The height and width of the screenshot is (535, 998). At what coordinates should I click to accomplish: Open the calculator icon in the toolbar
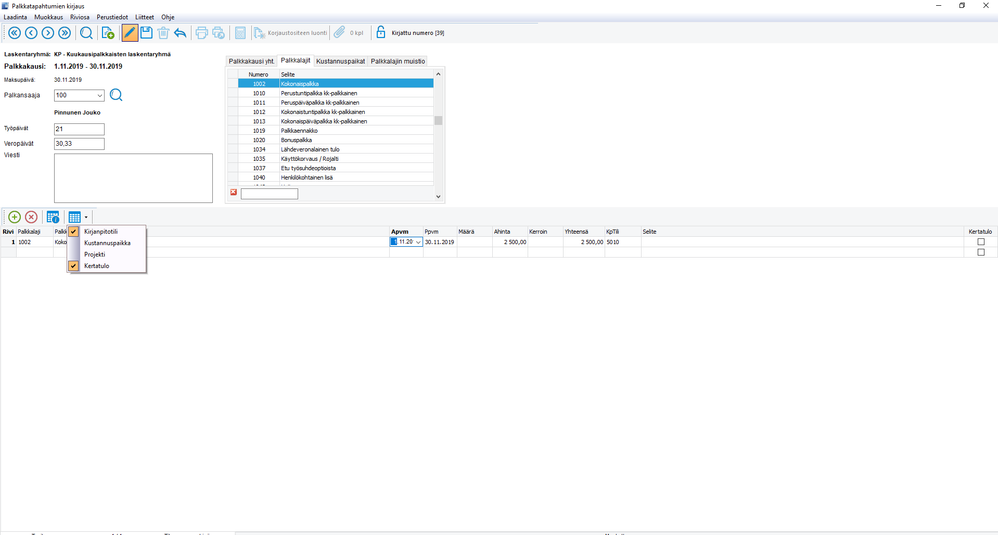[x=240, y=33]
